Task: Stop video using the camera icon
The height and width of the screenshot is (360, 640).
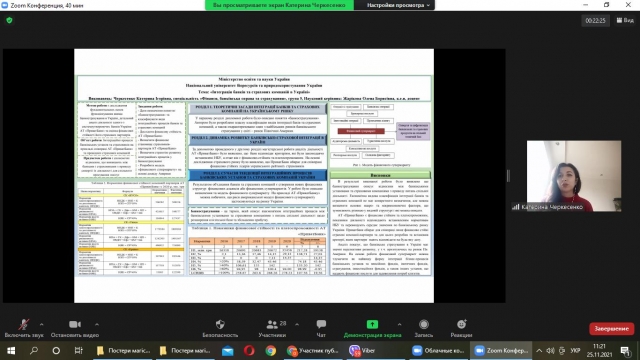Action: [x=75, y=324]
